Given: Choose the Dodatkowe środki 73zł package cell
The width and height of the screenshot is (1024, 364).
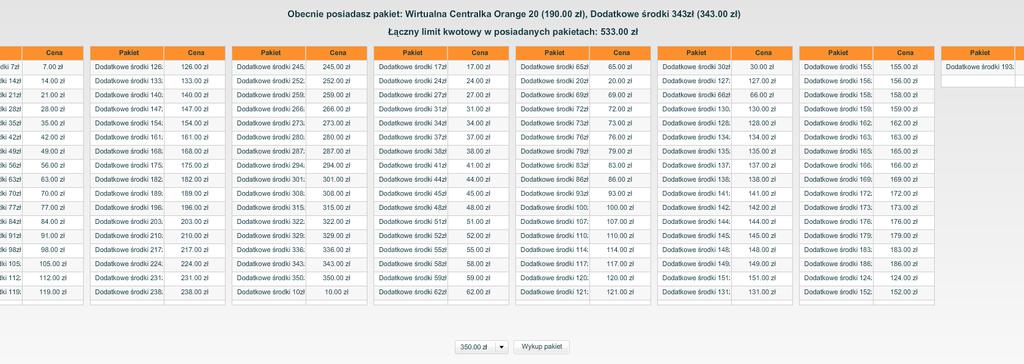Looking at the screenshot, I should click(x=552, y=123).
